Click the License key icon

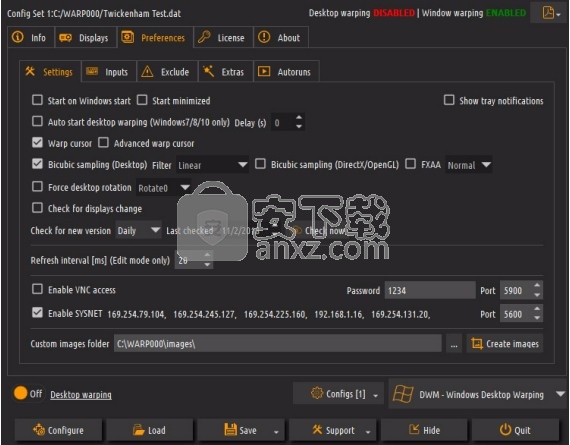coord(204,37)
